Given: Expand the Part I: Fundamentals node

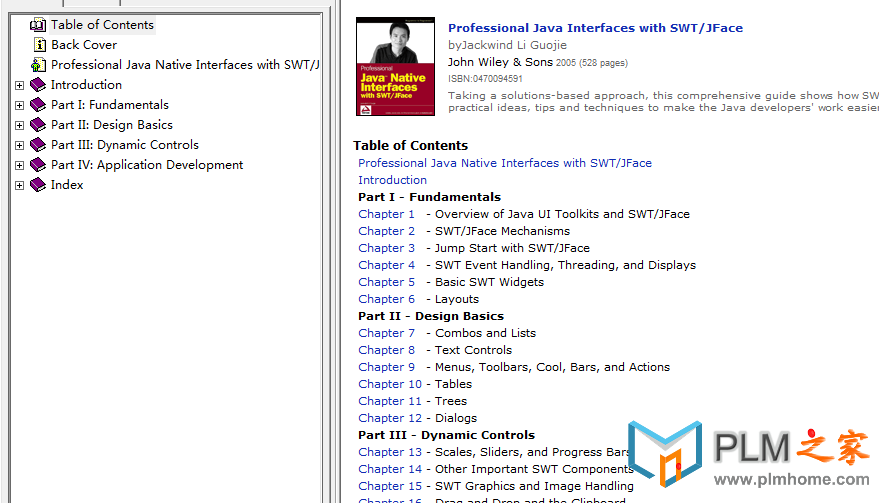Looking at the screenshot, I should [x=20, y=105].
